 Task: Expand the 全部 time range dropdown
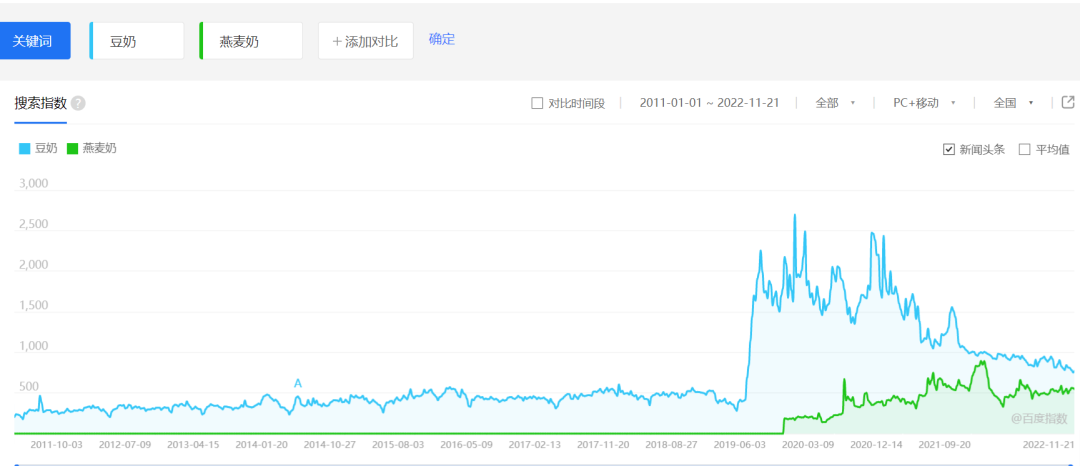pyautogui.click(x=835, y=103)
